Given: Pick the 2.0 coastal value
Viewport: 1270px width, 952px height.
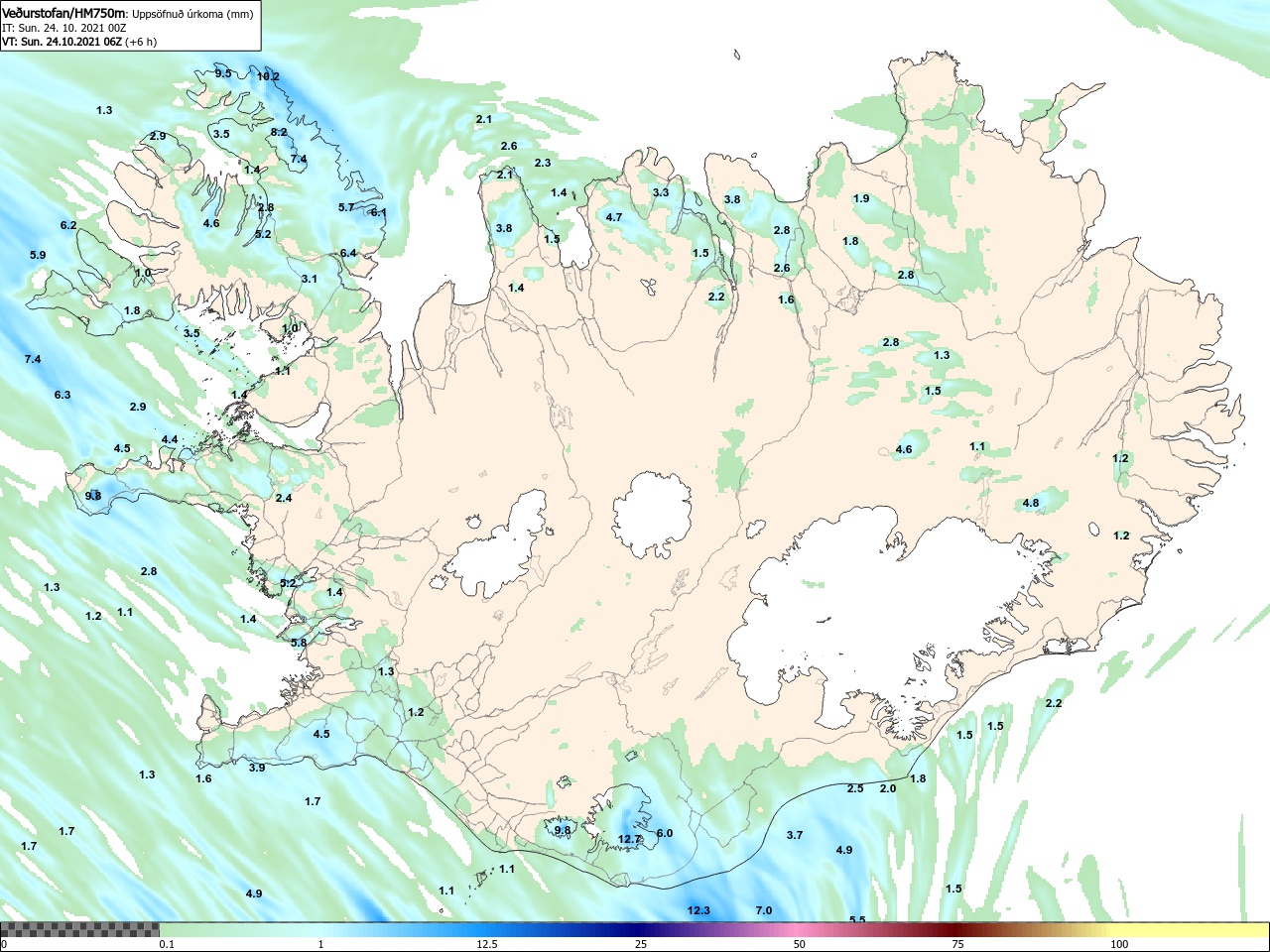Looking at the screenshot, I should pos(888,788).
